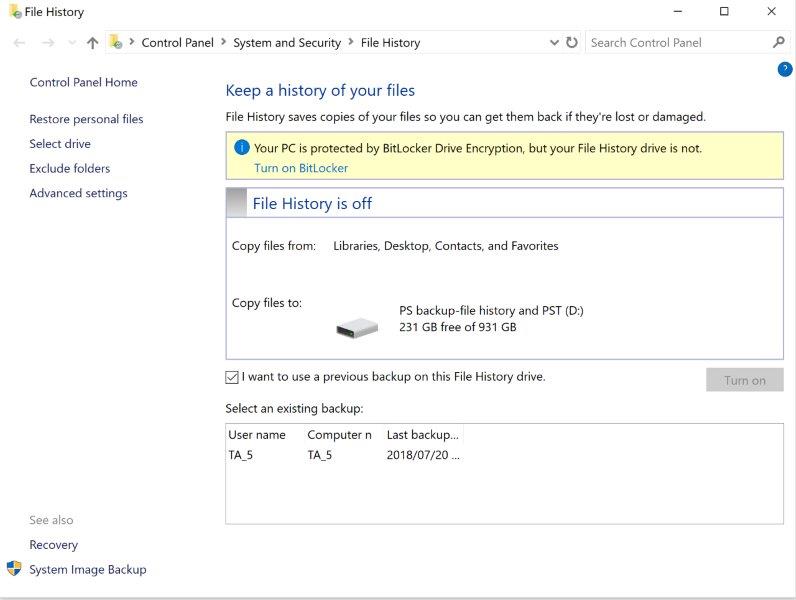Image resolution: width=796 pixels, height=600 pixels.
Task: Click the Up one level arrow
Action: (93, 43)
